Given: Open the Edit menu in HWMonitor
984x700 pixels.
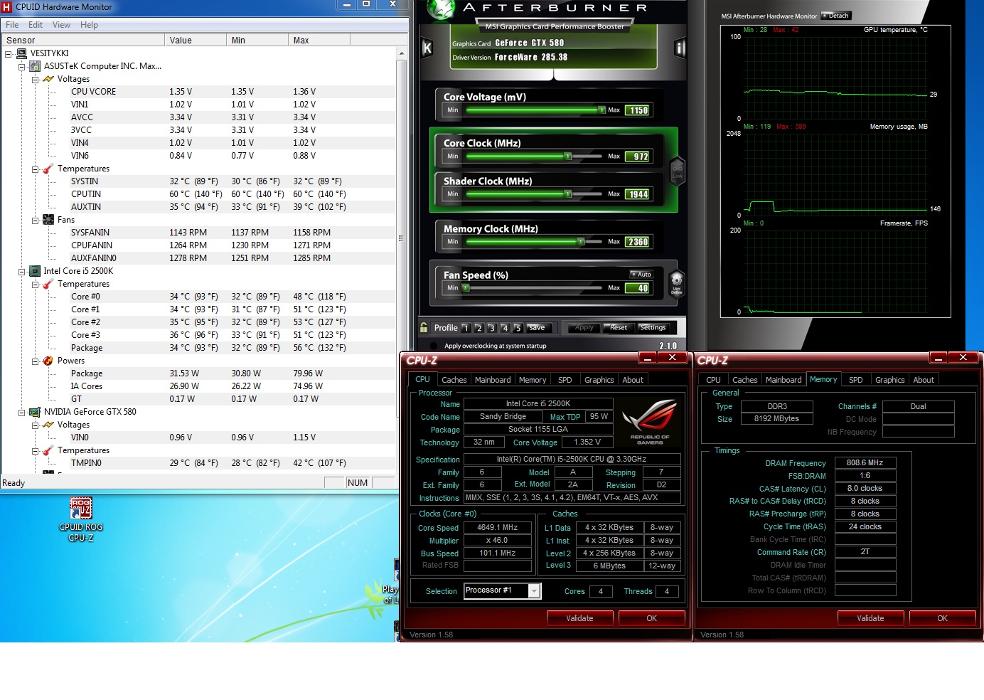Looking at the screenshot, I should [x=35, y=25].
